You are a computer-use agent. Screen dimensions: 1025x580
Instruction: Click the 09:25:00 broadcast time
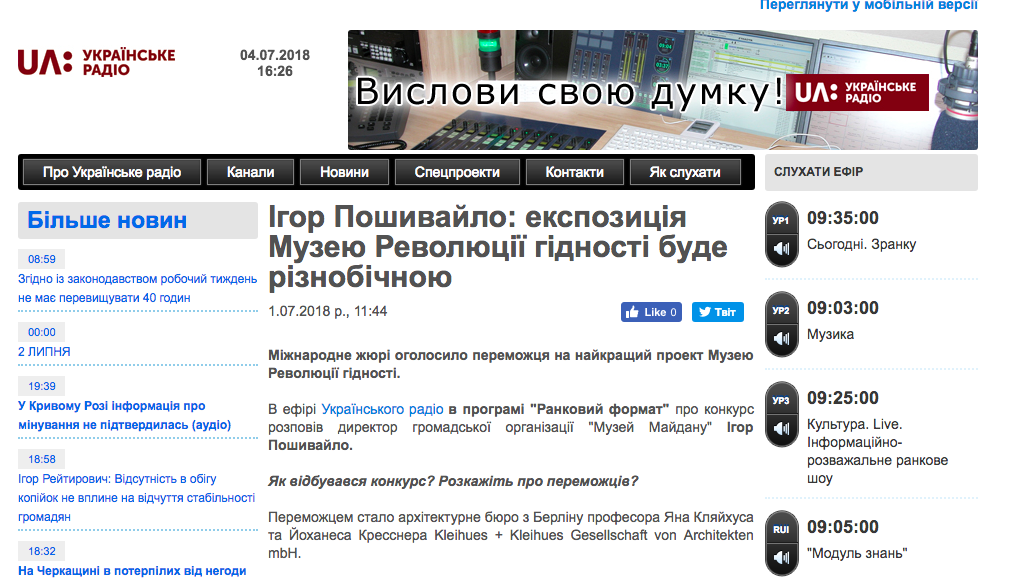(843, 398)
